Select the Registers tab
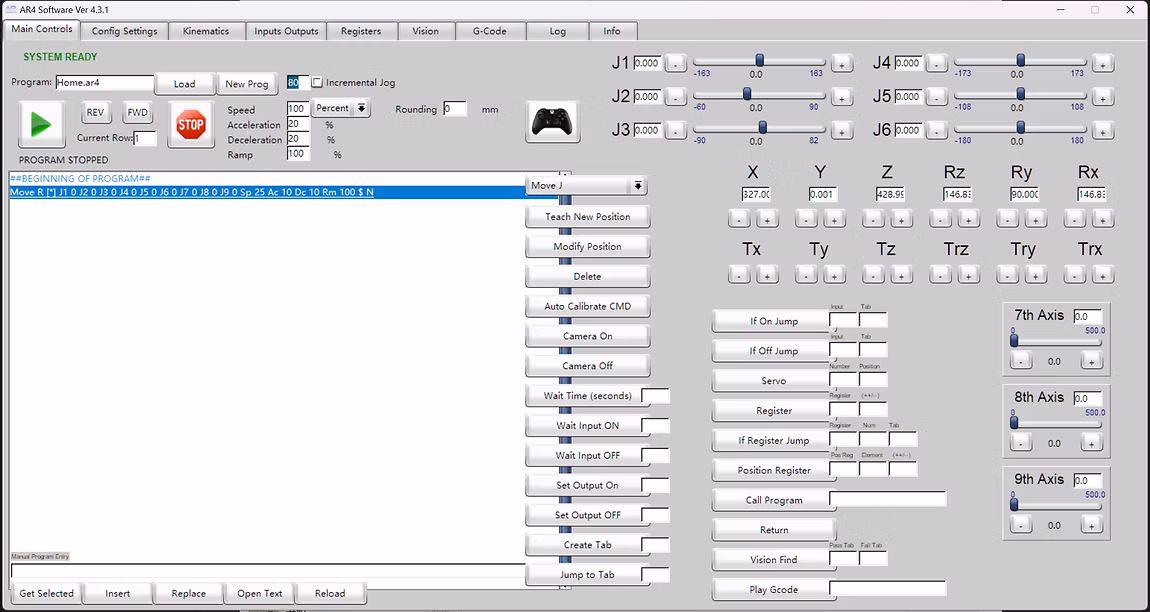 (x=361, y=31)
